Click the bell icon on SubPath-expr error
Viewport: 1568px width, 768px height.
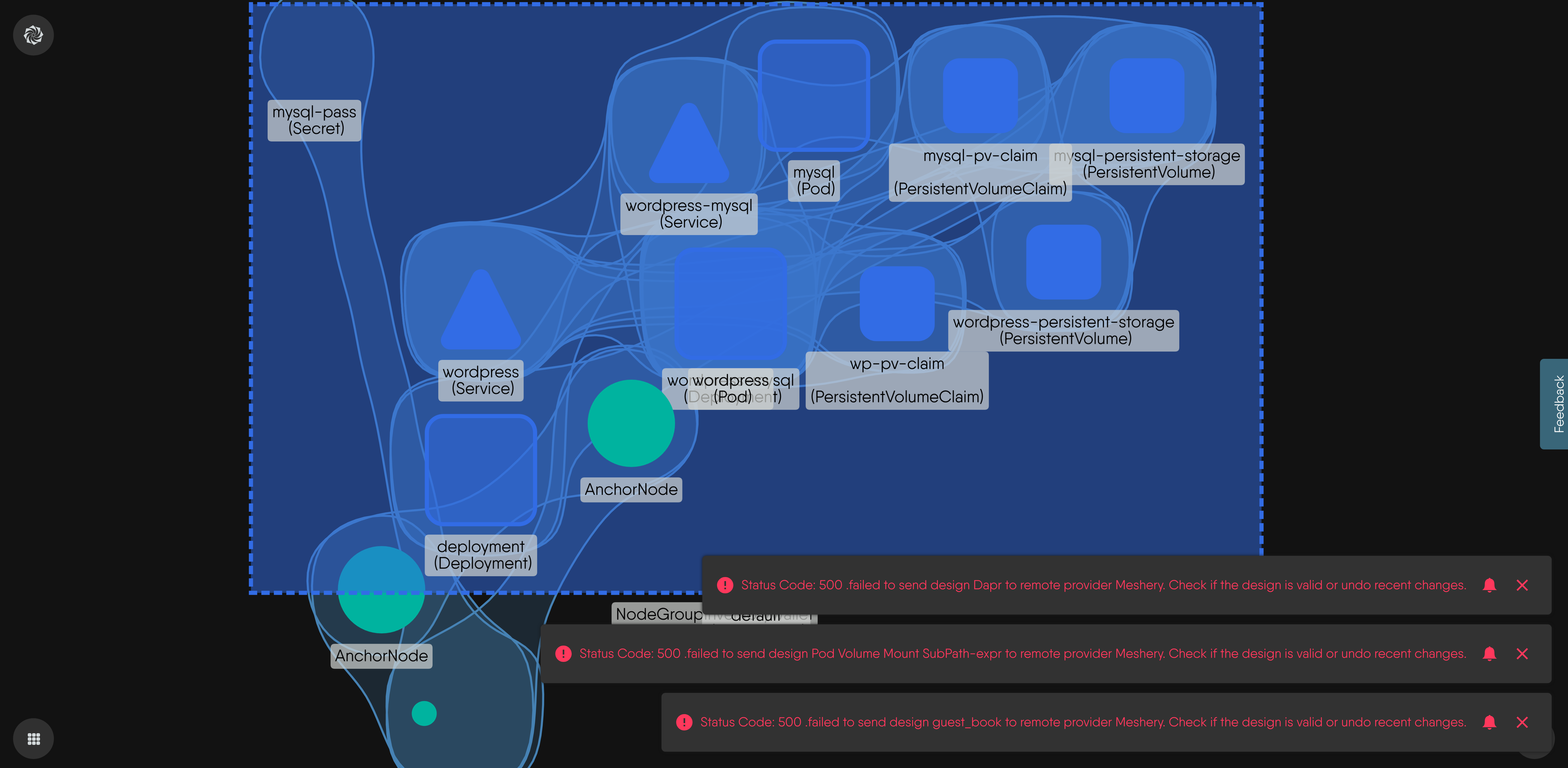point(1490,654)
